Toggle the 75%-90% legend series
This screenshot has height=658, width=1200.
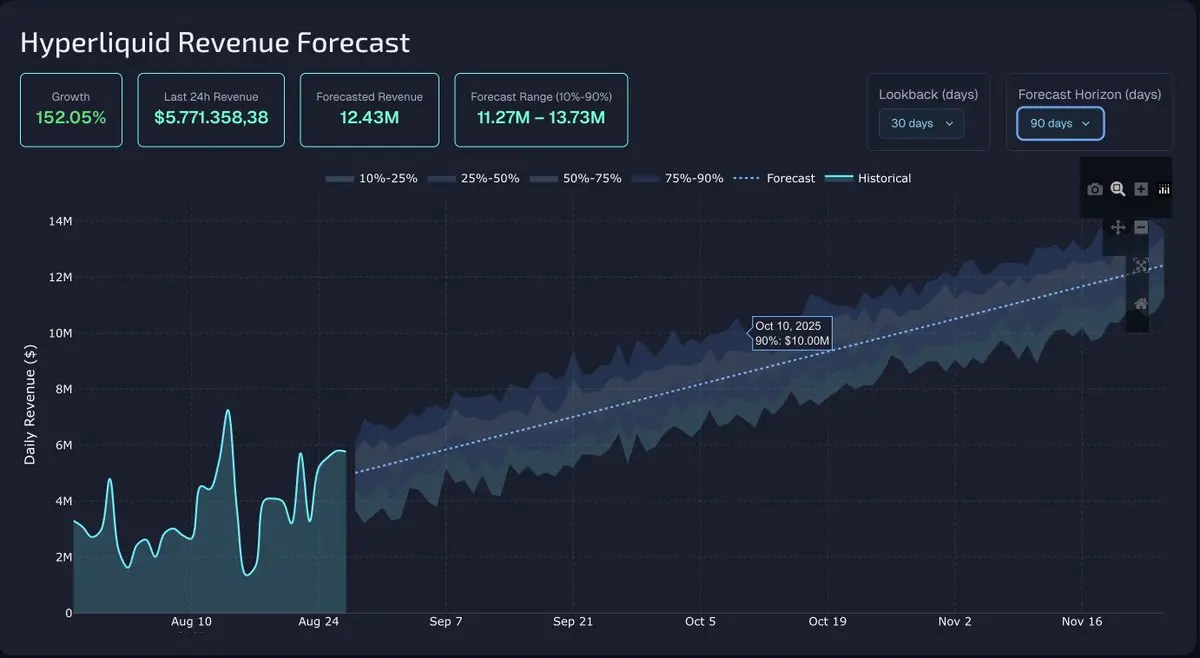(x=678, y=178)
